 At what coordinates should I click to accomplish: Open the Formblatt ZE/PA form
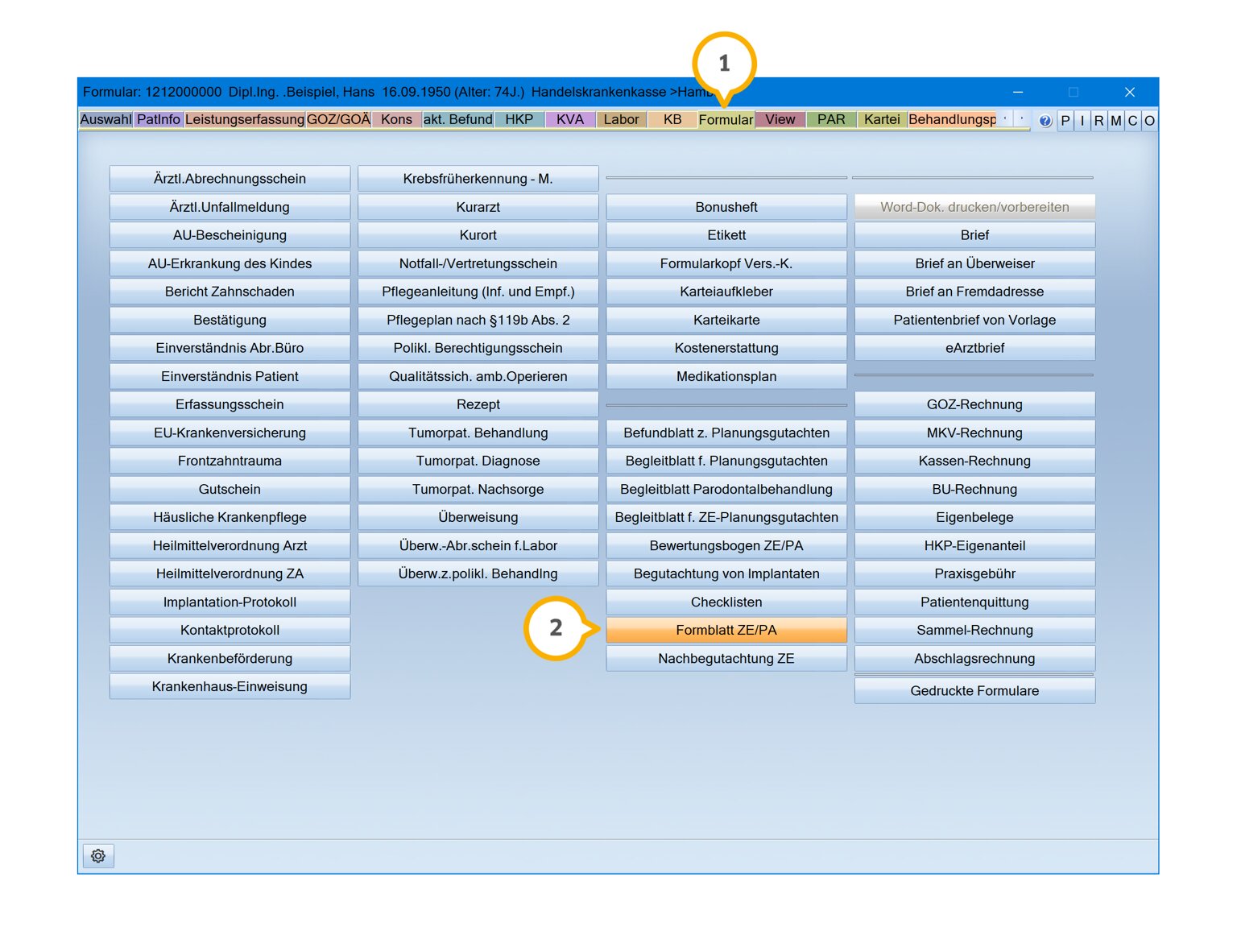pos(726,630)
